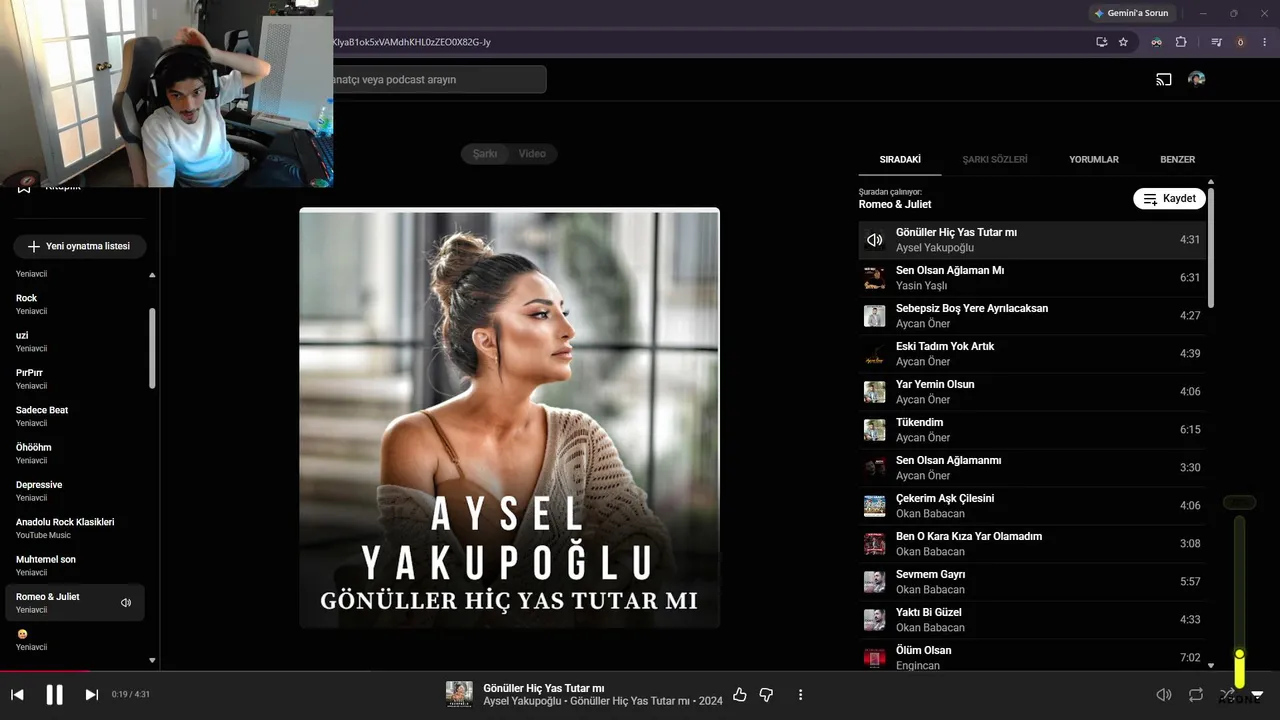The height and width of the screenshot is (720, 1280).
Task: Switch to the SIRADAKİ tab
Action: tap(900, 159)
